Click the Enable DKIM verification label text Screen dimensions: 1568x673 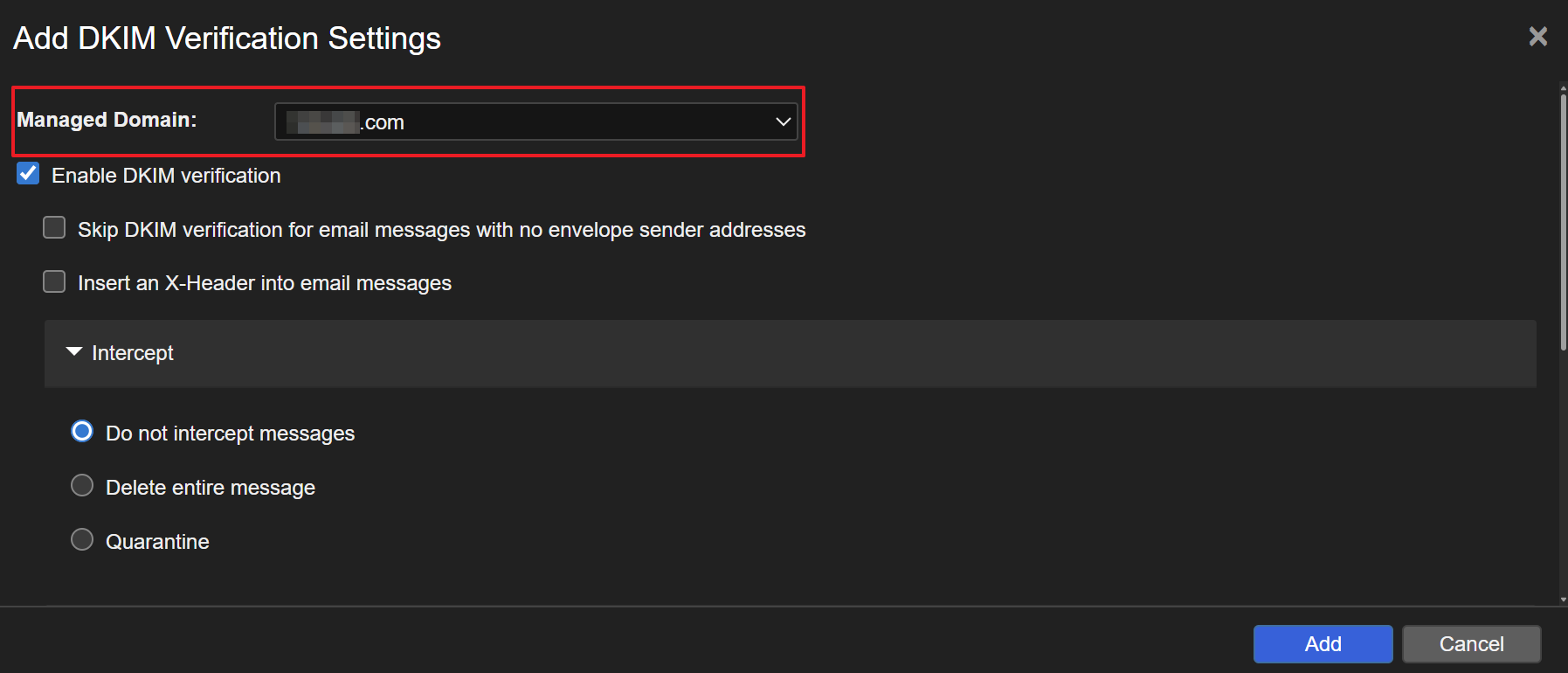pyautogui.click(x=166, y=176)
